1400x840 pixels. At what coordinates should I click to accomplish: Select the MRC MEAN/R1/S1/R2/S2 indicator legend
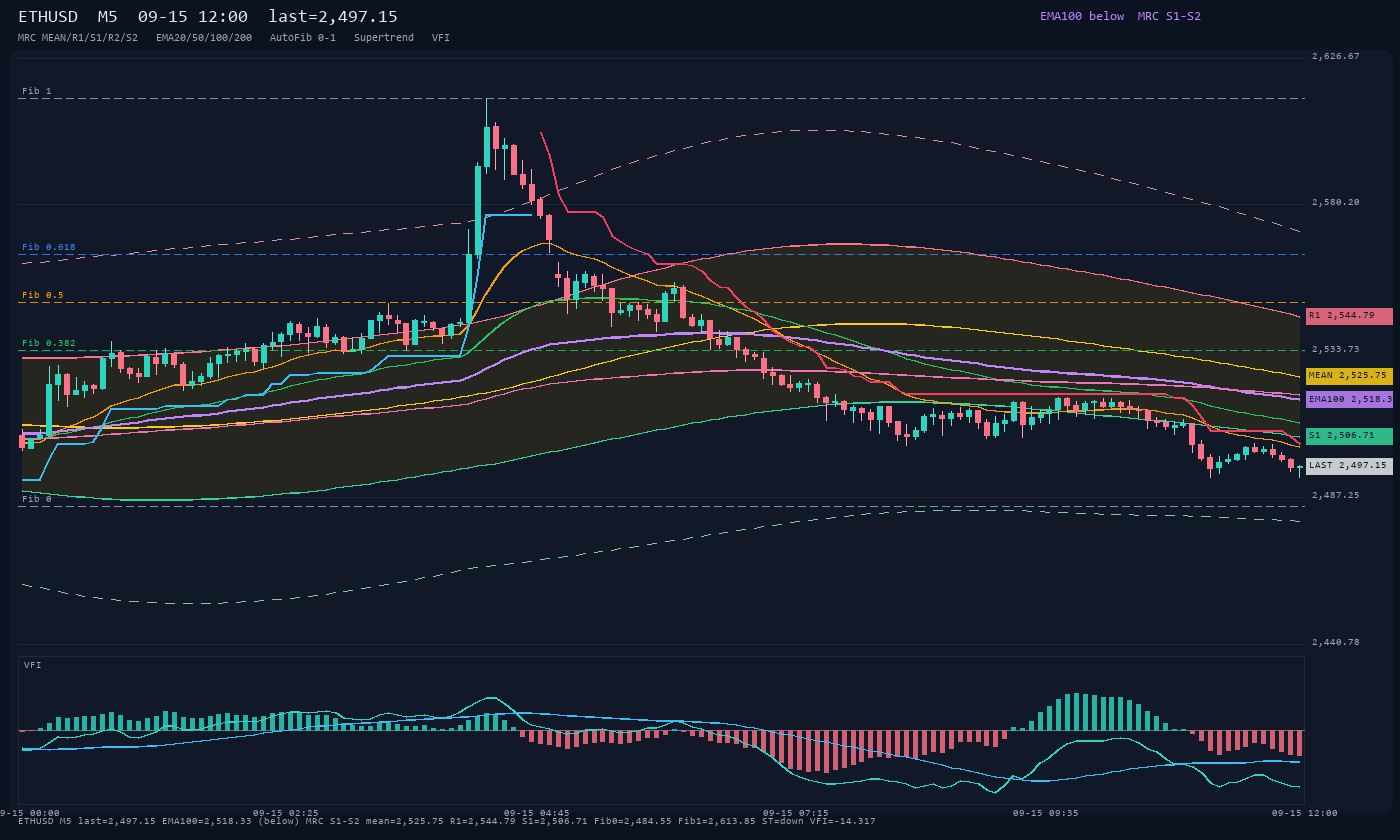click(78, 37)
